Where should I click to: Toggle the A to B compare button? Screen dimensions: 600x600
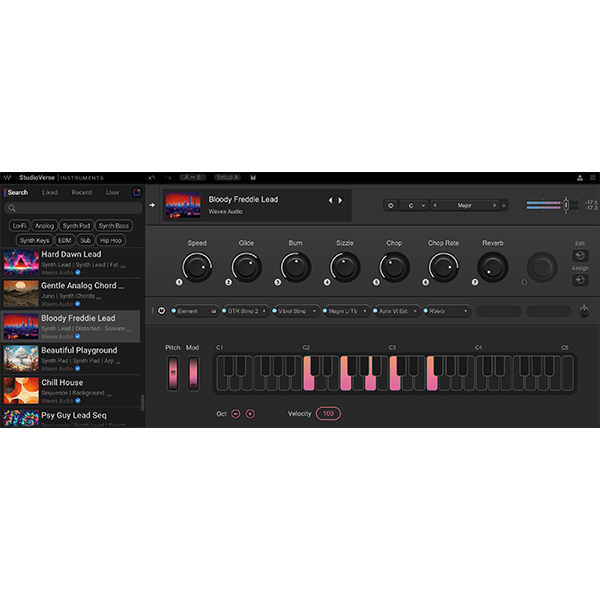(193, 177)
